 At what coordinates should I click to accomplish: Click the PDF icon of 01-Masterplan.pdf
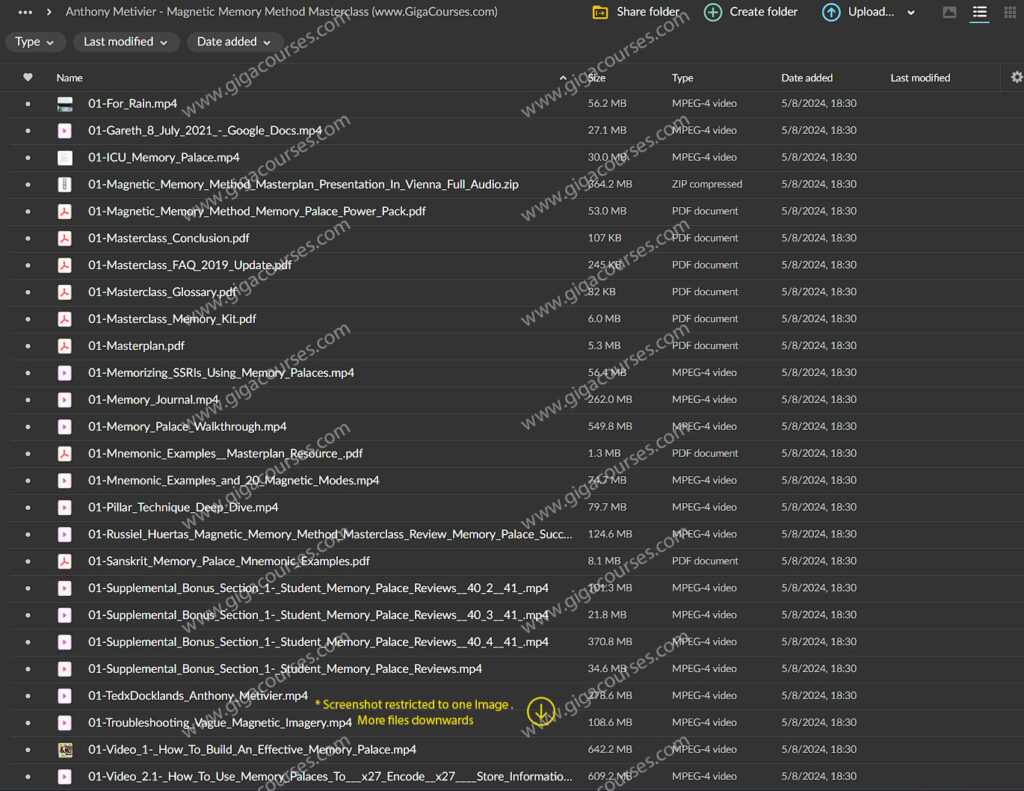(x=65, y=346)
